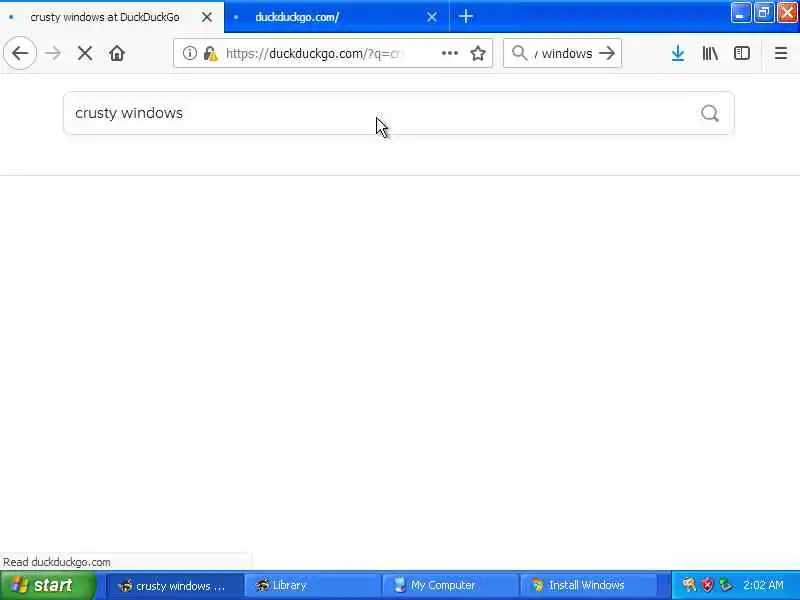The height and width of the screenshot is (600, 800).
Task: Click the forward navigation arrow
Action: pyautogui.click(x=53, y=53)
